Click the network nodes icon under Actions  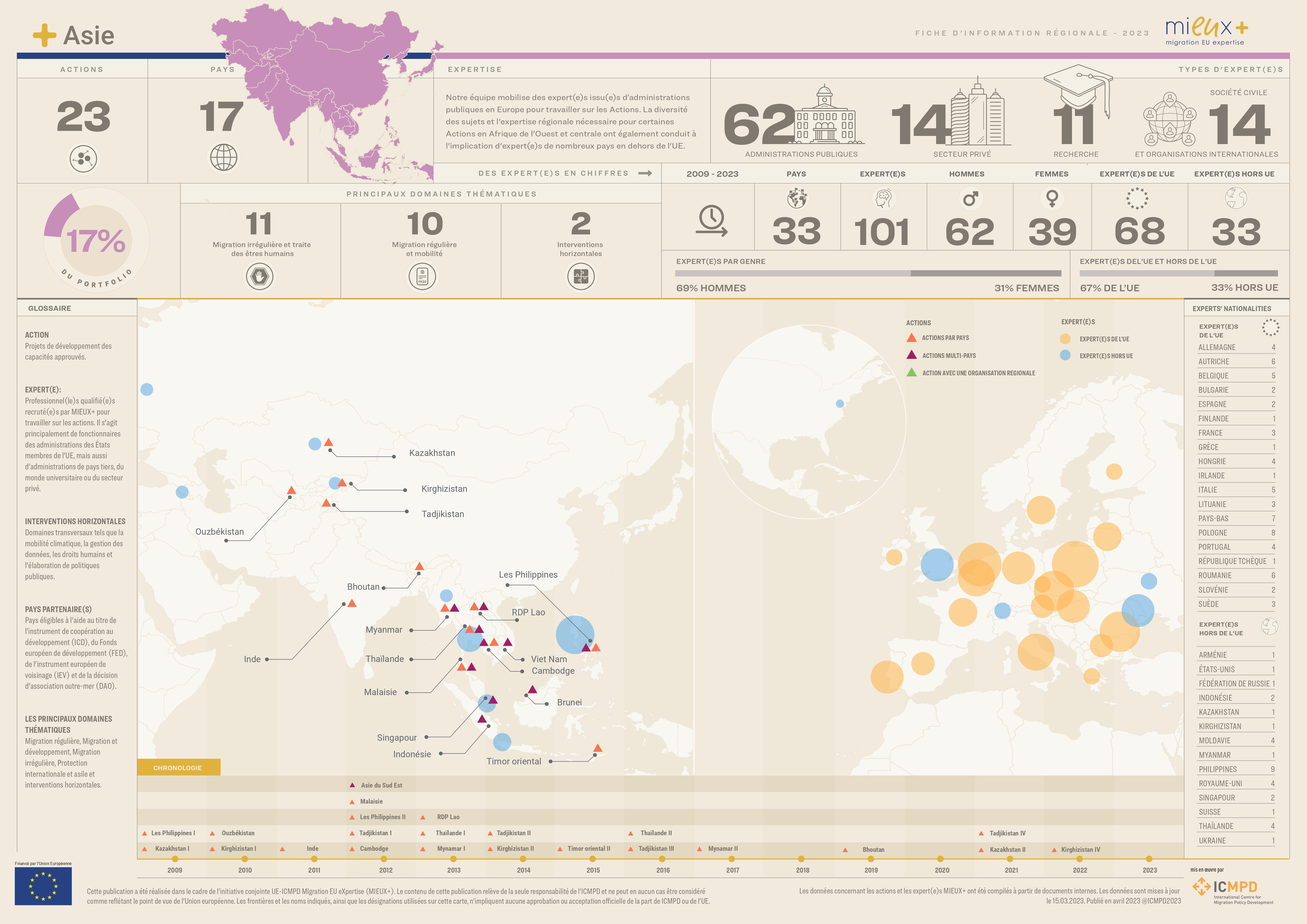84,159
